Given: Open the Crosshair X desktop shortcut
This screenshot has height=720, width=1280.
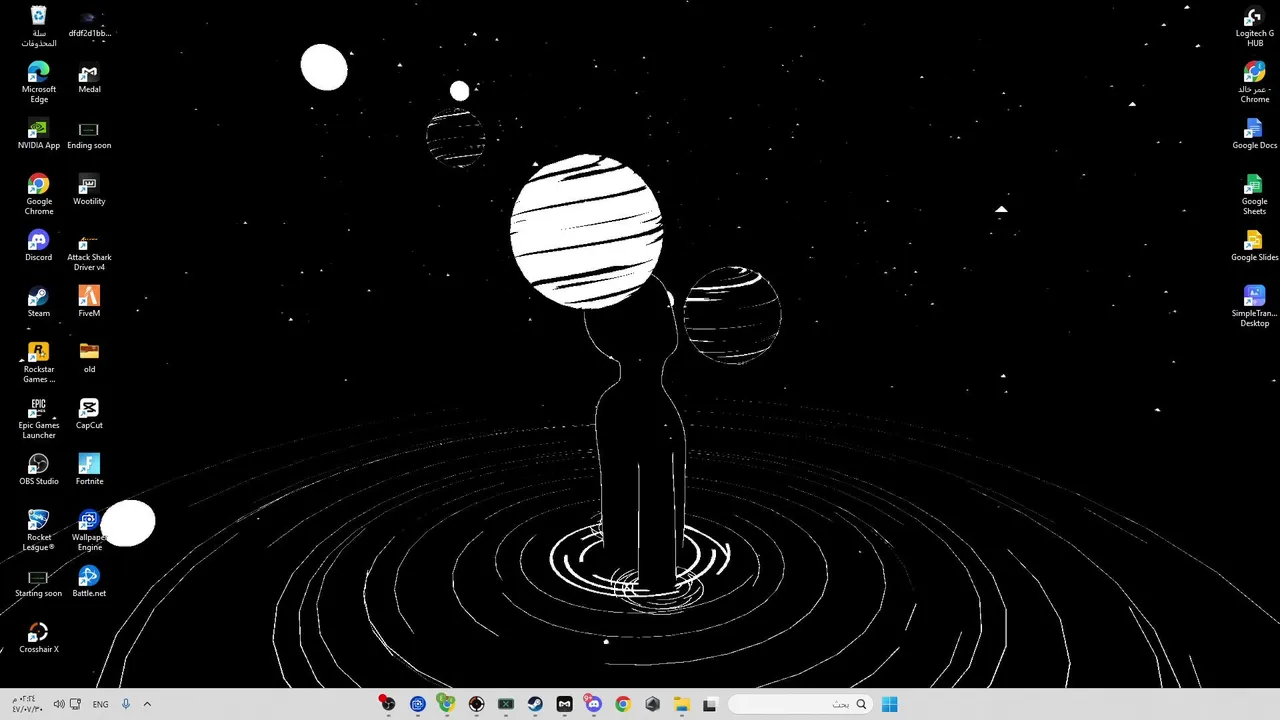Looking at the screenshot, I should point(38,640).
